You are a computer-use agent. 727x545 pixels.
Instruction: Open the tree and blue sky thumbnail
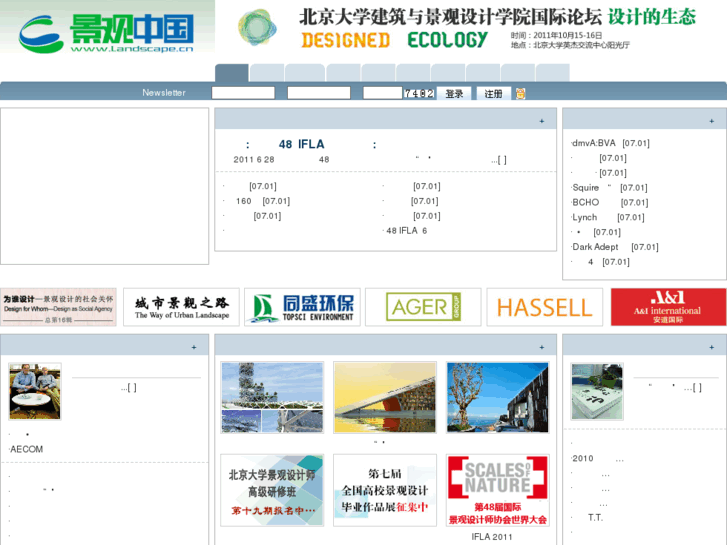click(x=497, y=398)
